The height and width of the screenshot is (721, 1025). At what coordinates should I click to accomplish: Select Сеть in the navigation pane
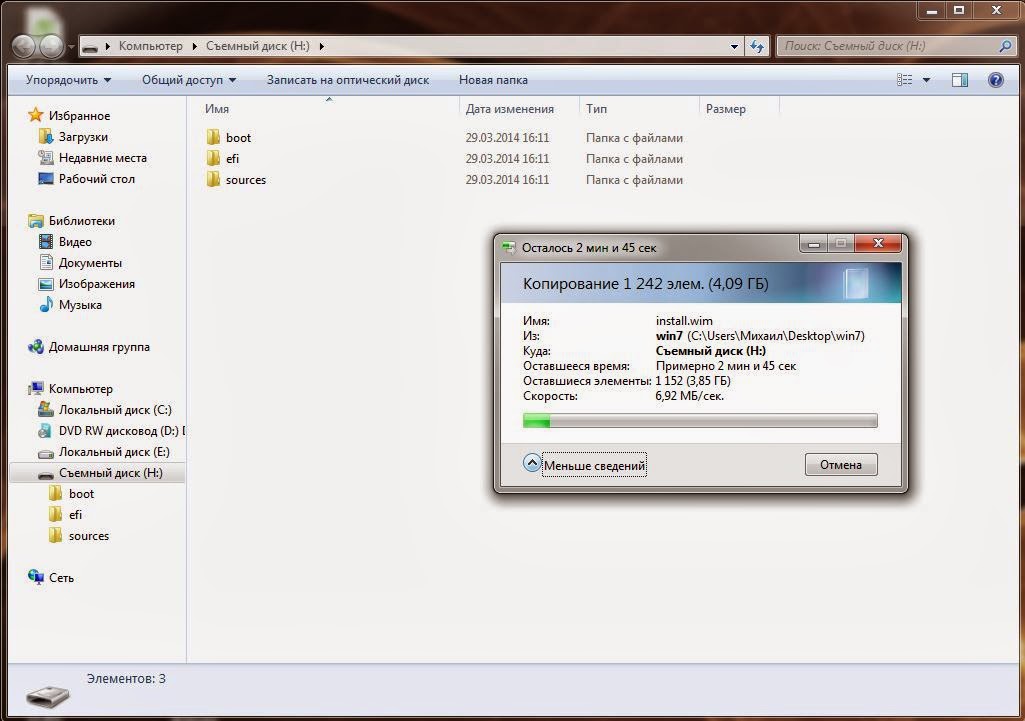click(x=51, y=578)
